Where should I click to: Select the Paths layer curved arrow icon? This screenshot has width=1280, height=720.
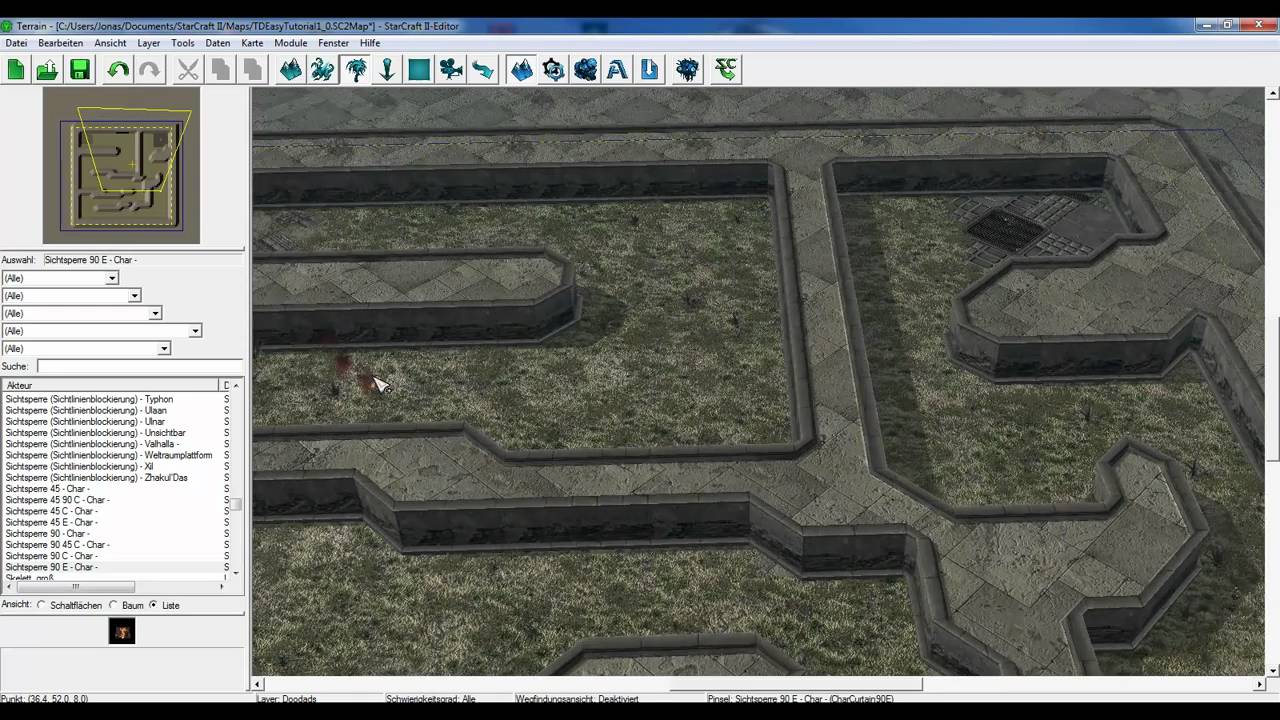click(x=483, y=69)
